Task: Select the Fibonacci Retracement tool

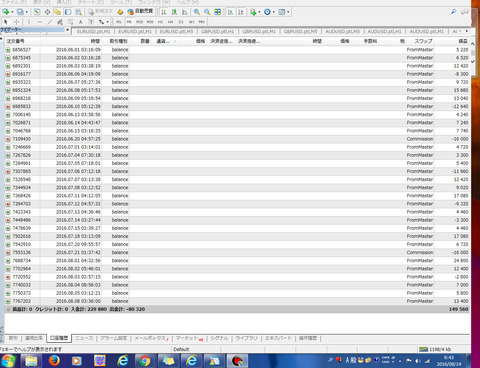Action: tap(70, 22)
